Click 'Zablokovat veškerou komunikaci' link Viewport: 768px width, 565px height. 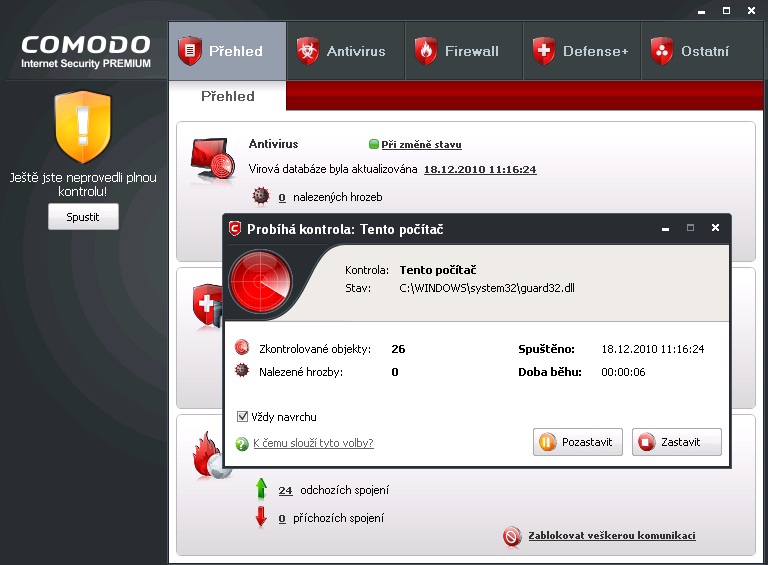[612, 536]
